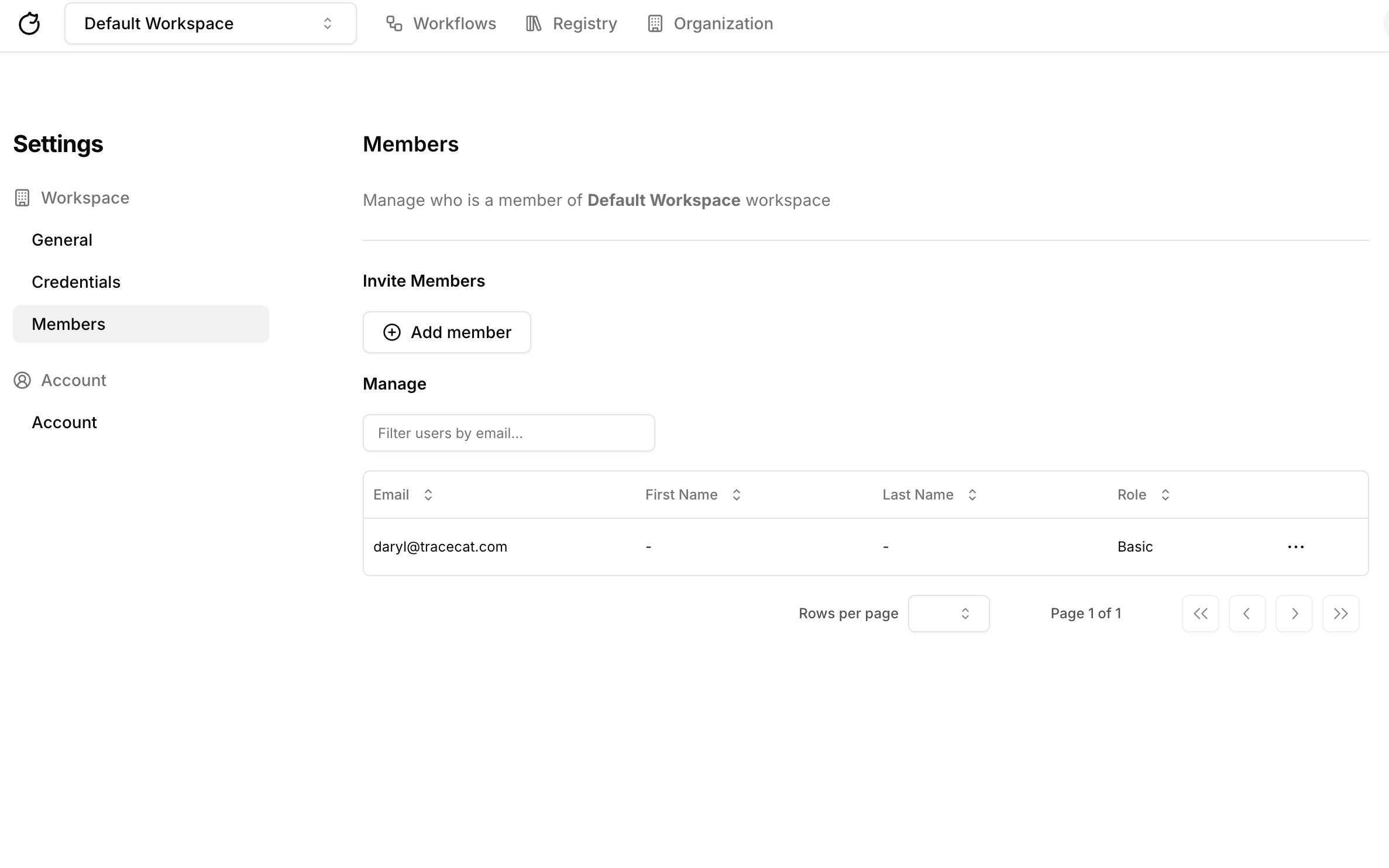The image size is (1389, 868).
Task: Open the Organization page
Action: (x=710, y=23)
